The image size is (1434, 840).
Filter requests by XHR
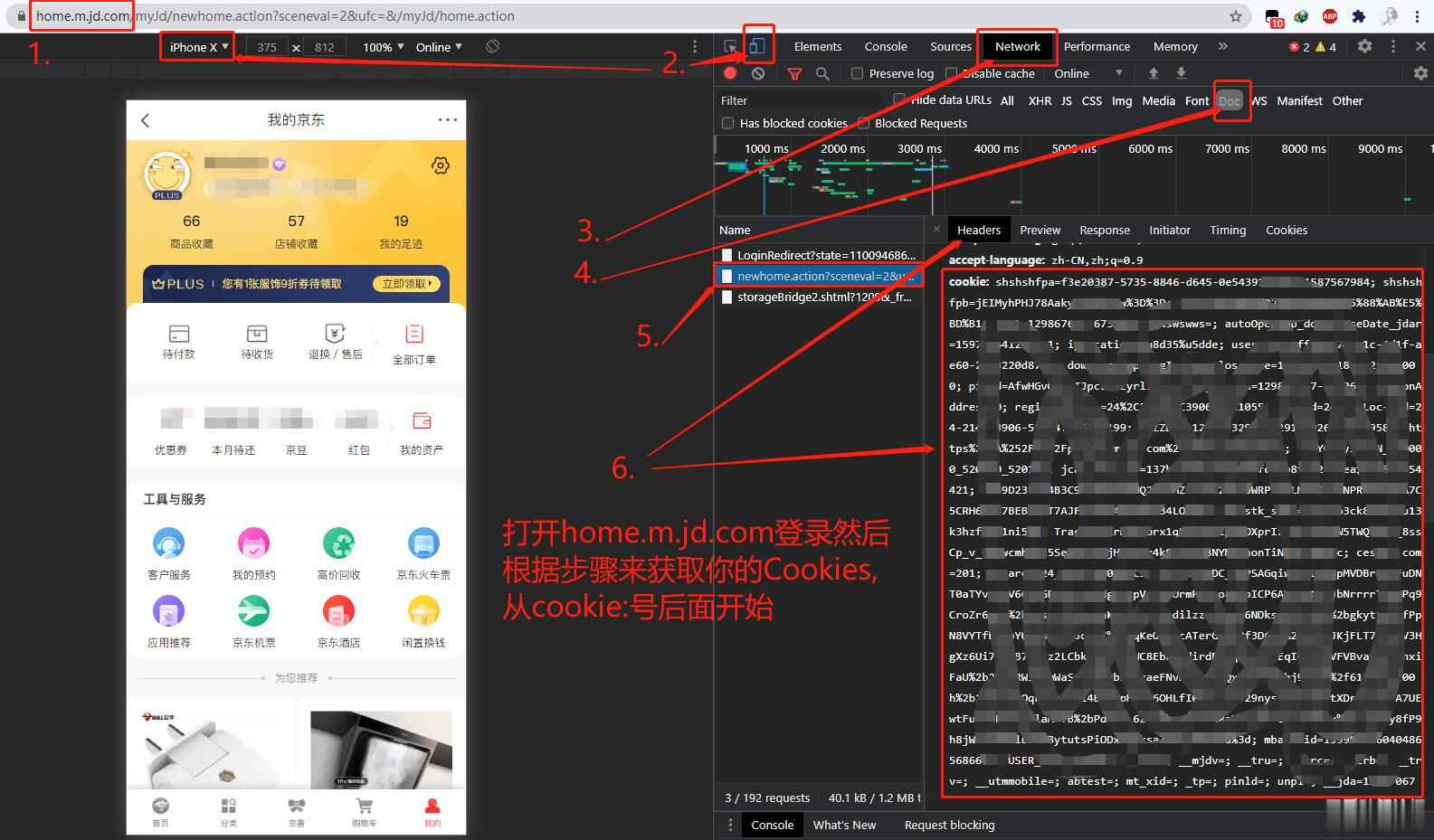[1040, 101]
